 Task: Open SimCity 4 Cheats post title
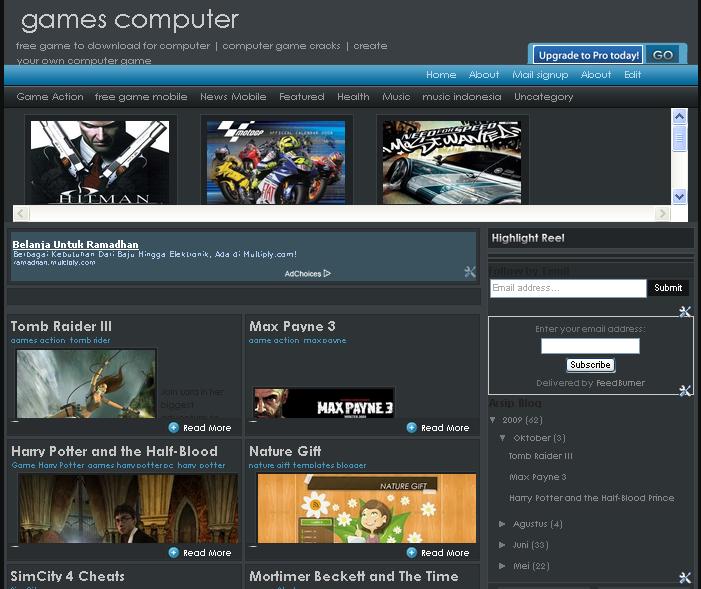tap(68, 576)
